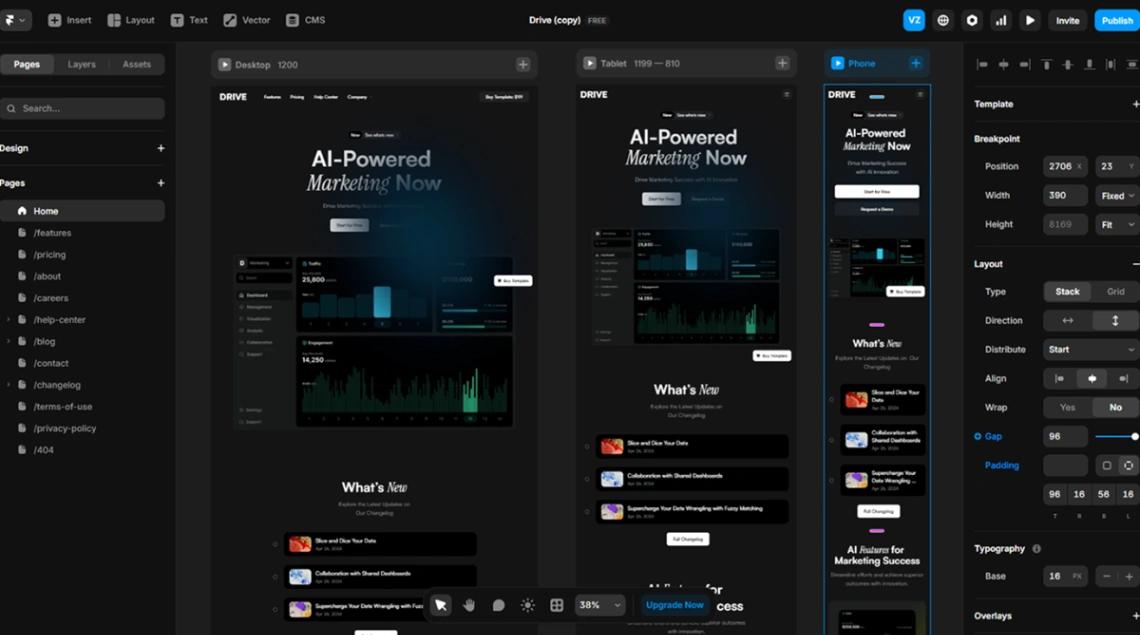Select the comment bubble tool
The width and height of the screenshot is (1140, 635).
(498, 605)
